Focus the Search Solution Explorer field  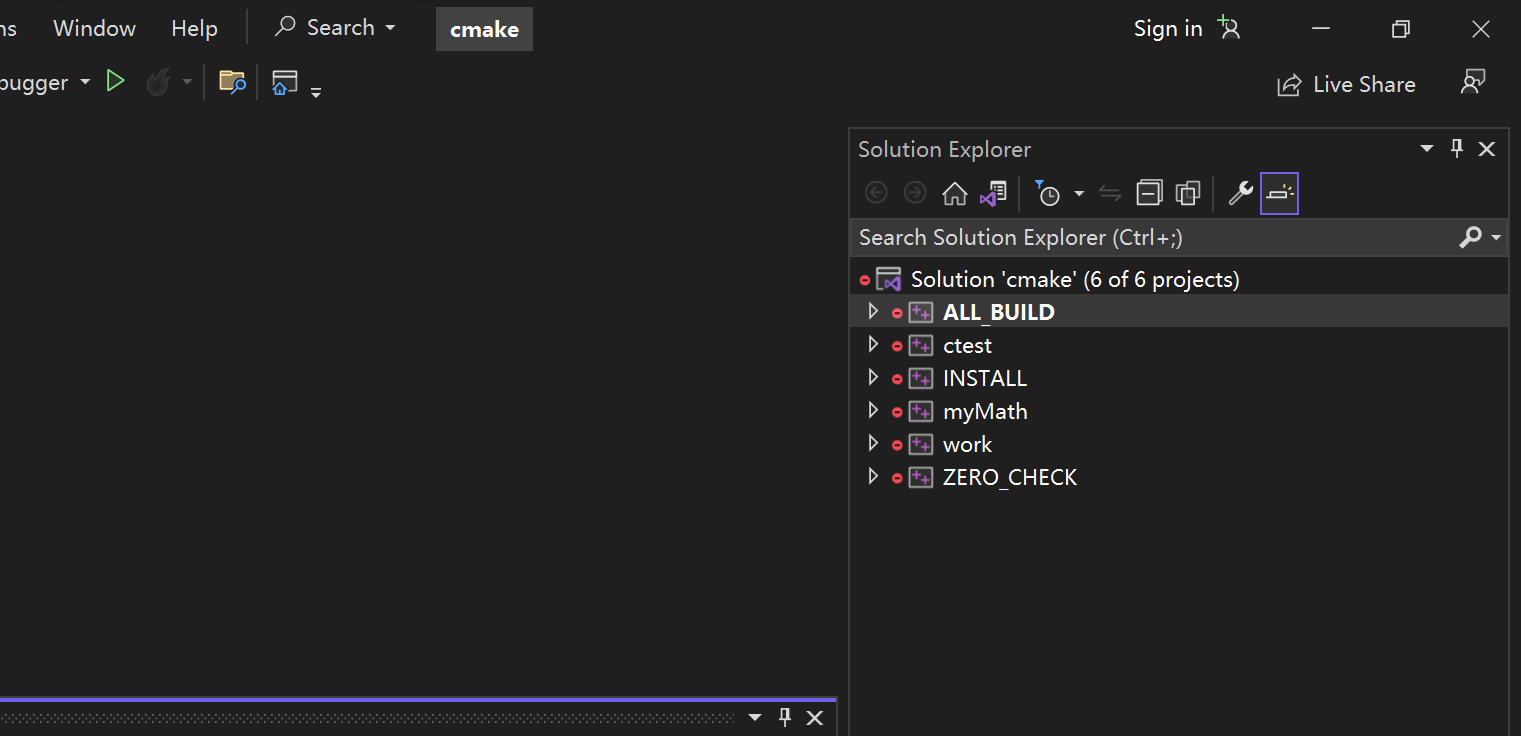coord(1153,237)
